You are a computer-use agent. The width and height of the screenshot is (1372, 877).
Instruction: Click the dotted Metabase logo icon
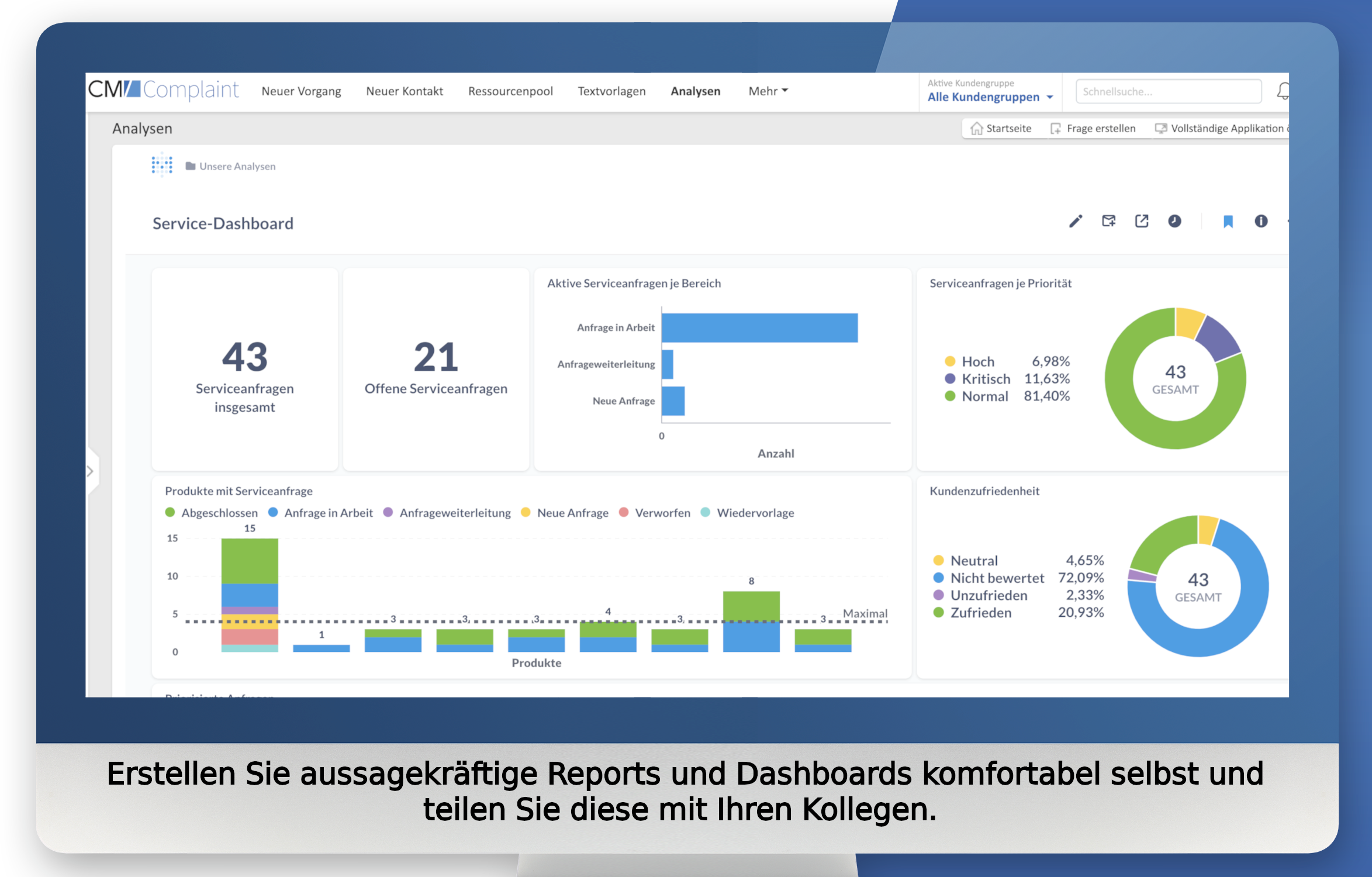pyautogui.click(x=162, y=165)
